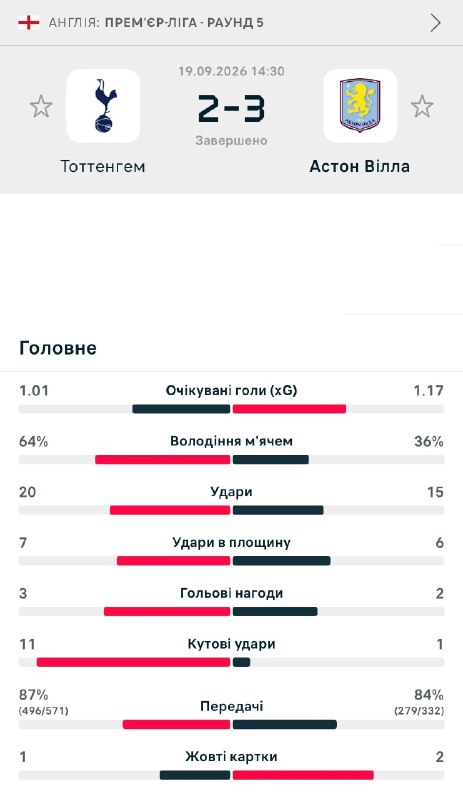The height and width of the screenshot is (800, 463).
Task: Click the Удари в площину stat label
Action: coord(231,542)
